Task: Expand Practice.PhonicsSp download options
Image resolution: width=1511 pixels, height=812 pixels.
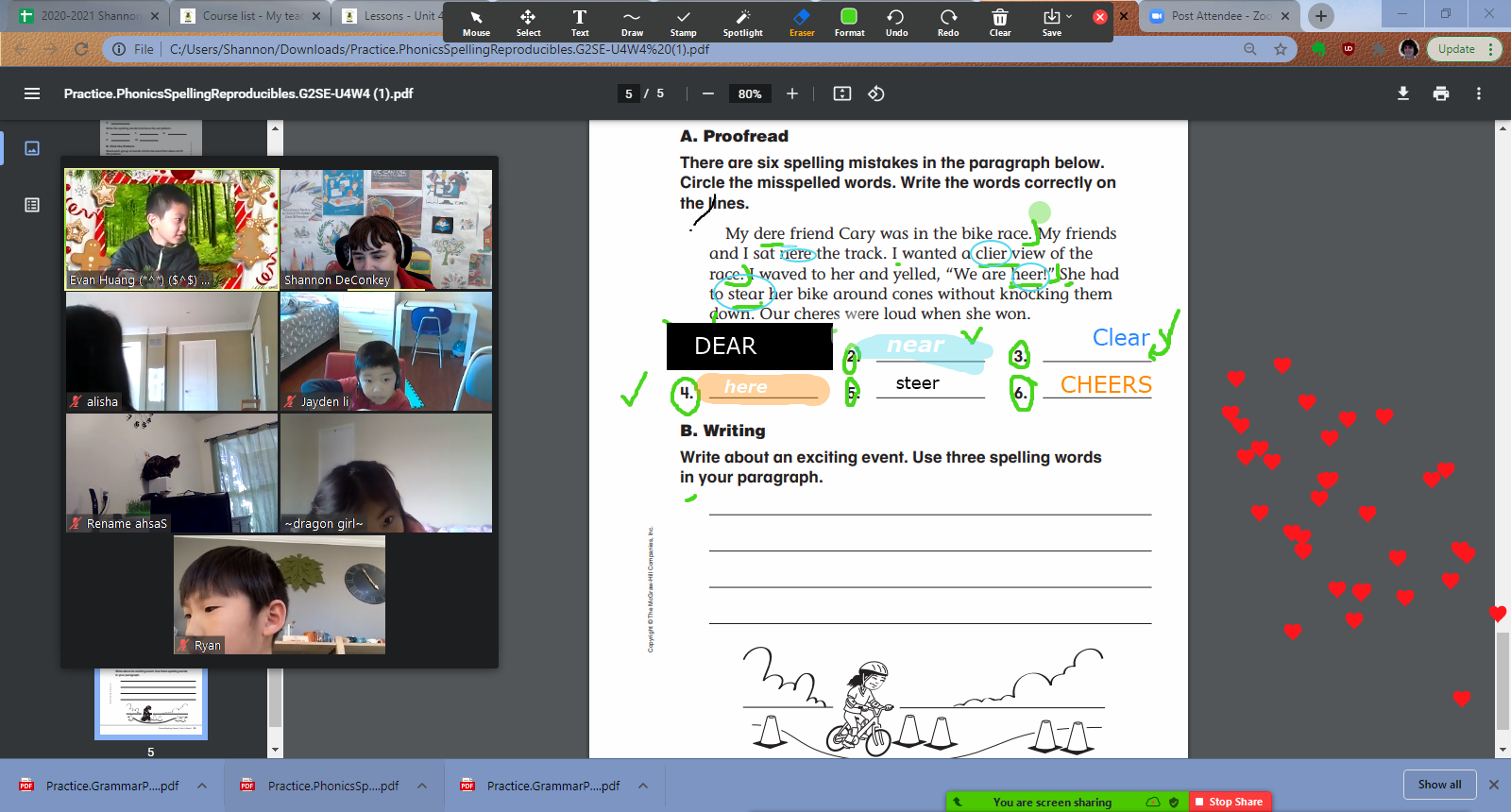Action: pyautogui.click(x=422, y=786)
